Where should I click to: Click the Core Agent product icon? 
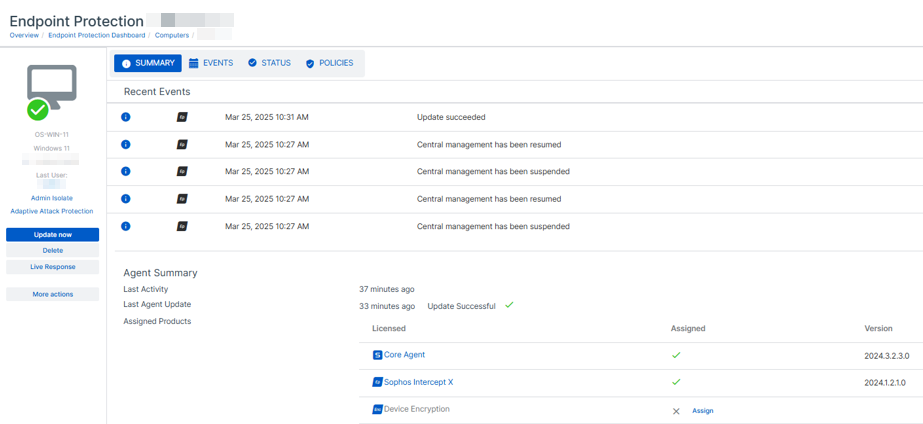pyautogui.click(x=377, y=355)
